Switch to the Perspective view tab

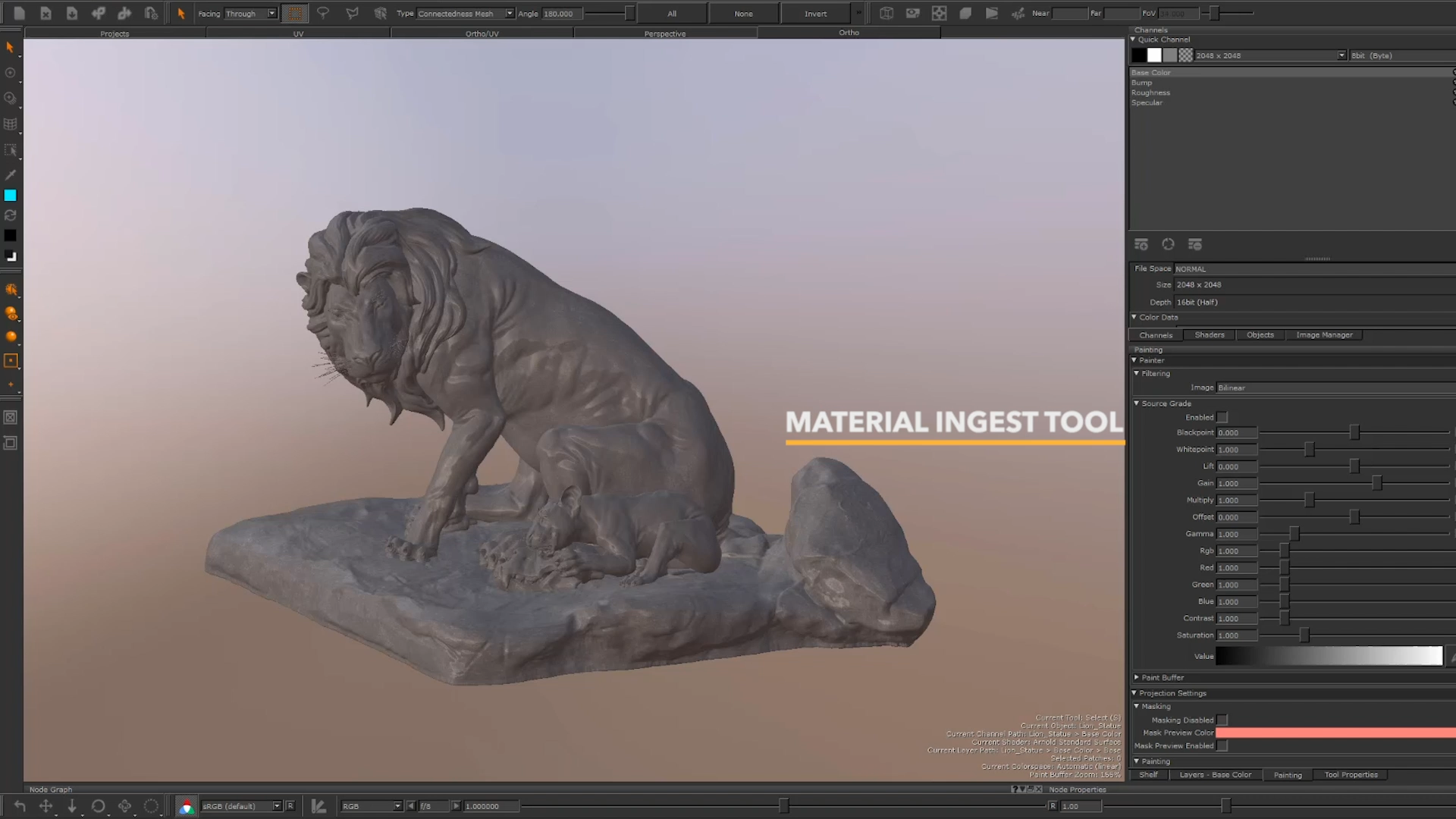tap(665, 33)
